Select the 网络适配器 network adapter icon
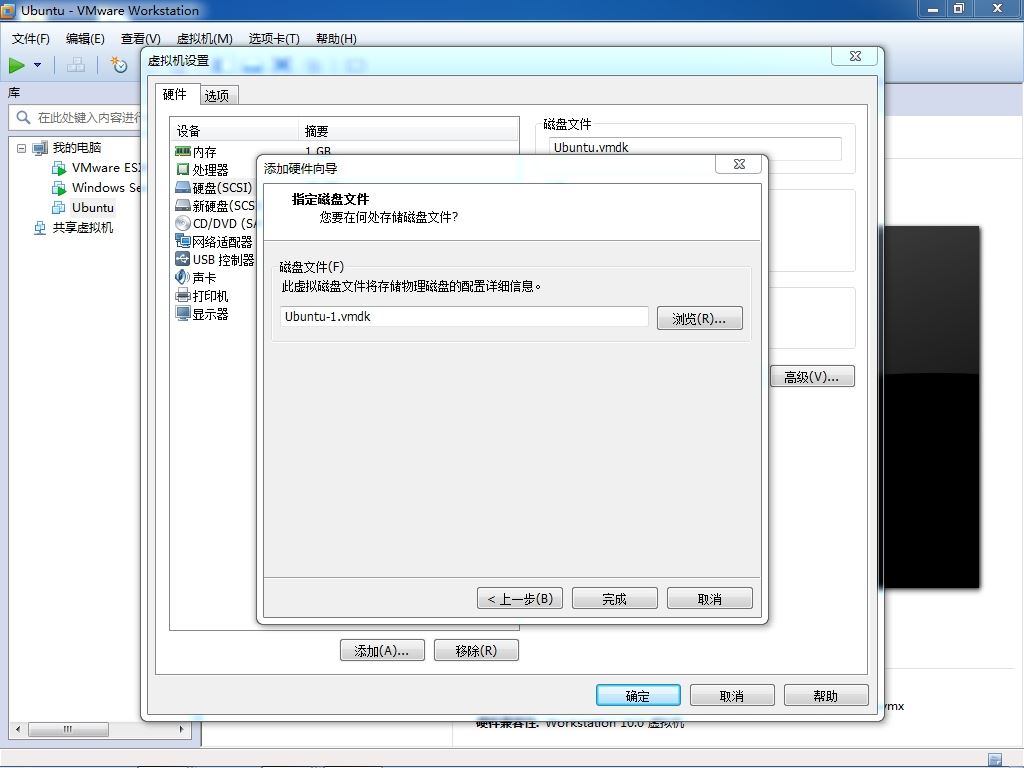This screenshot has height=768, width=1024. (183, 241)
